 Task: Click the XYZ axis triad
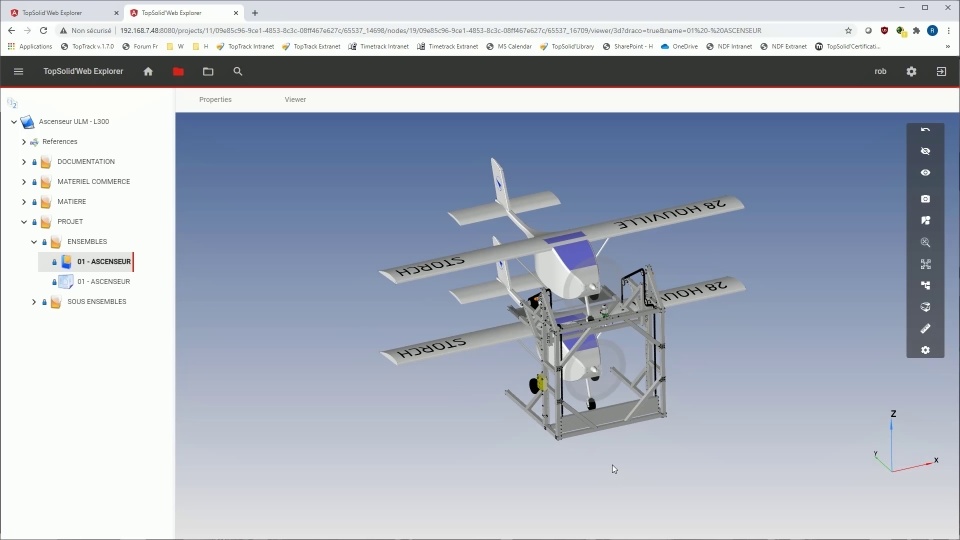pyautogui.click(x=906, y=442)
